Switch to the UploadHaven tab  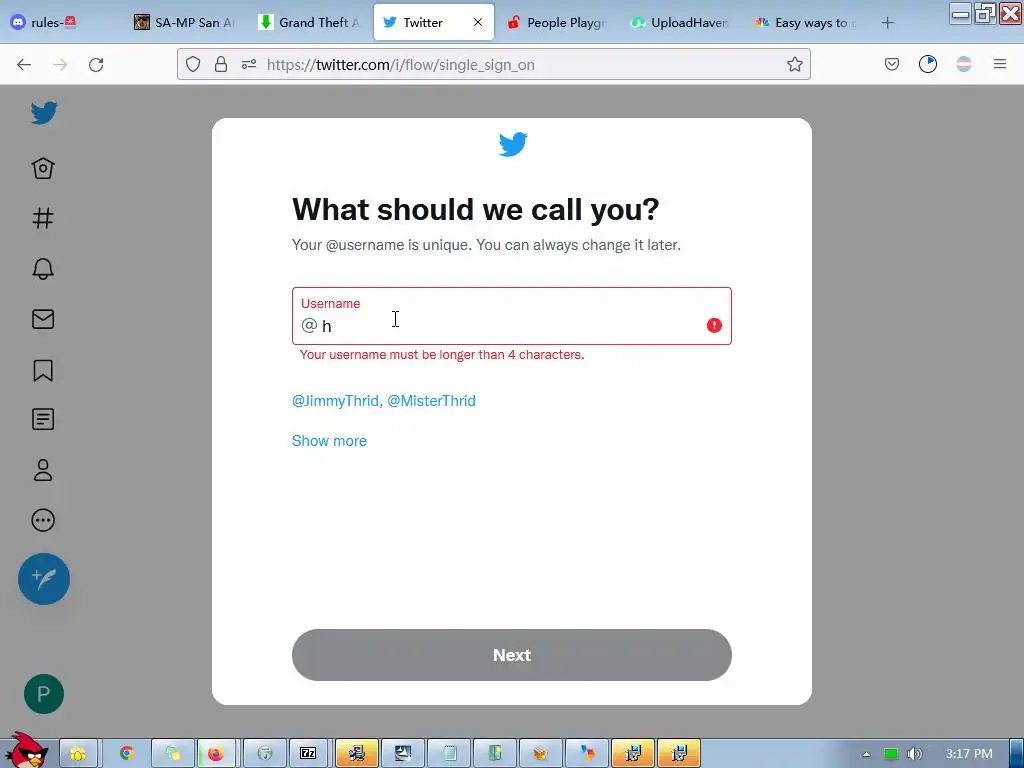coord(682,22)
